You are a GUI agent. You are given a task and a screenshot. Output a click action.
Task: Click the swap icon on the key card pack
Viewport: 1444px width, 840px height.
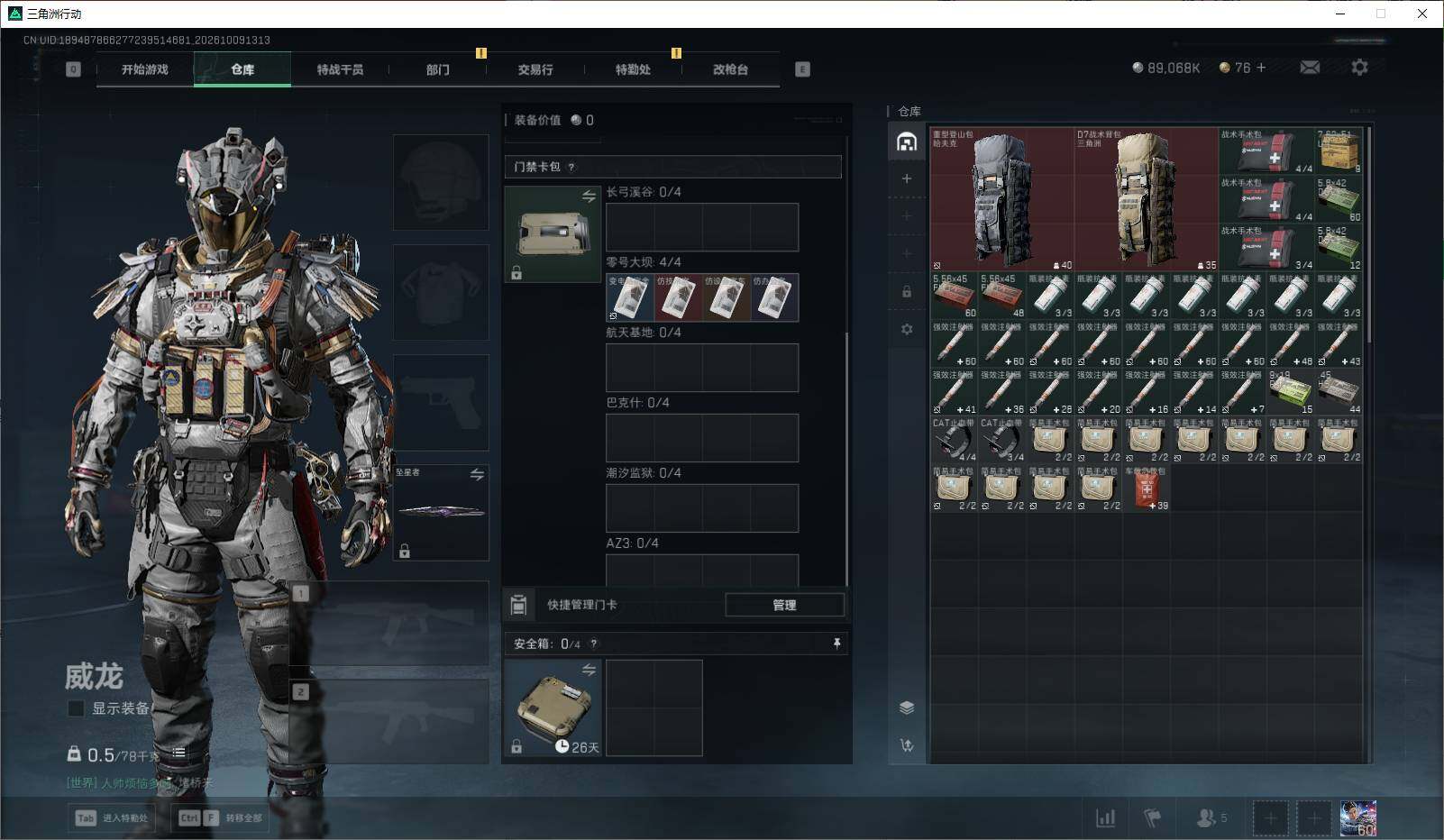tap(589, 196)
